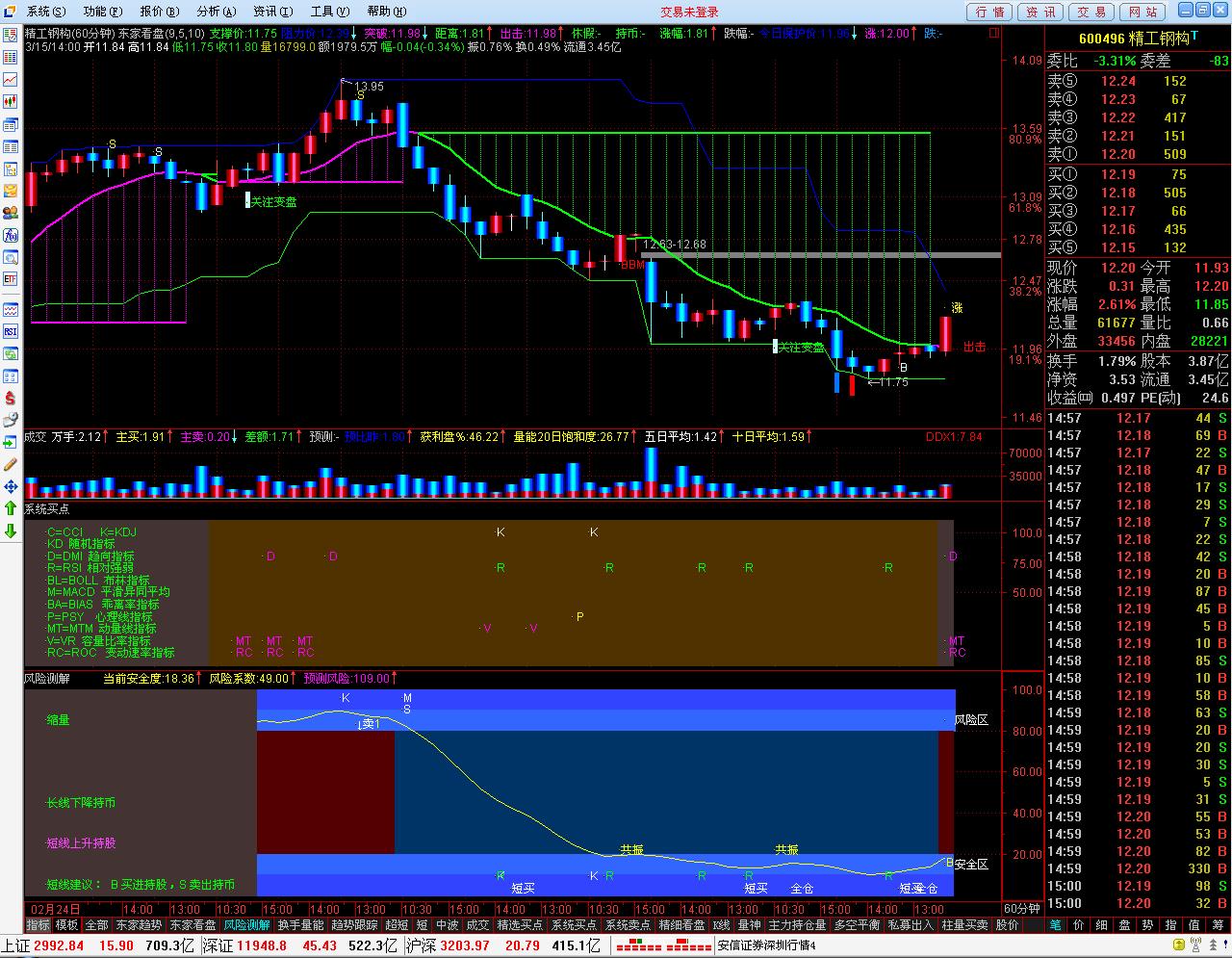
Task: Click the 网站 button at top right
Action: coord(1143,12)
